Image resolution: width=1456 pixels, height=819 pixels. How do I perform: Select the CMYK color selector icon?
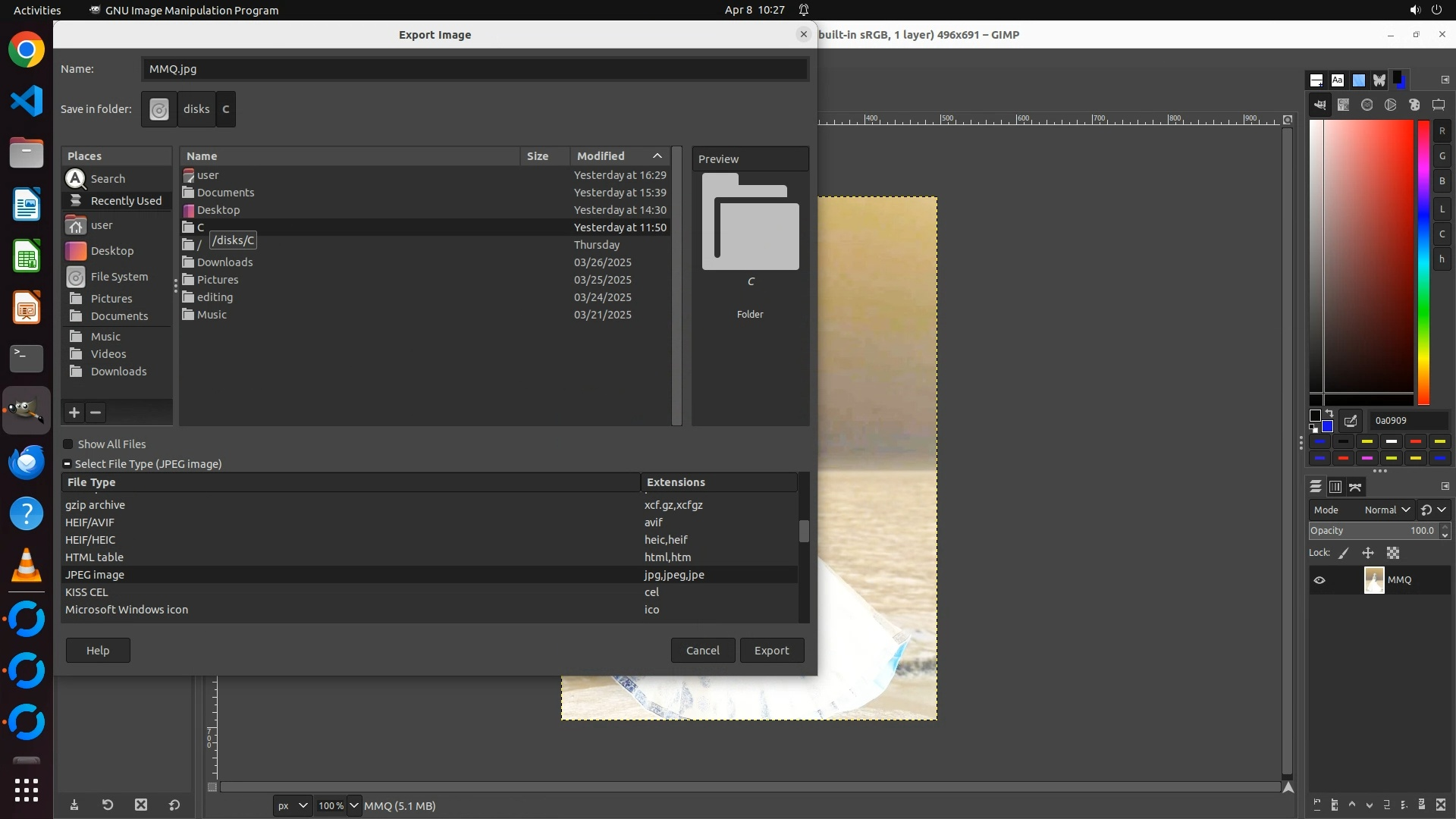tap(1344, 105)
